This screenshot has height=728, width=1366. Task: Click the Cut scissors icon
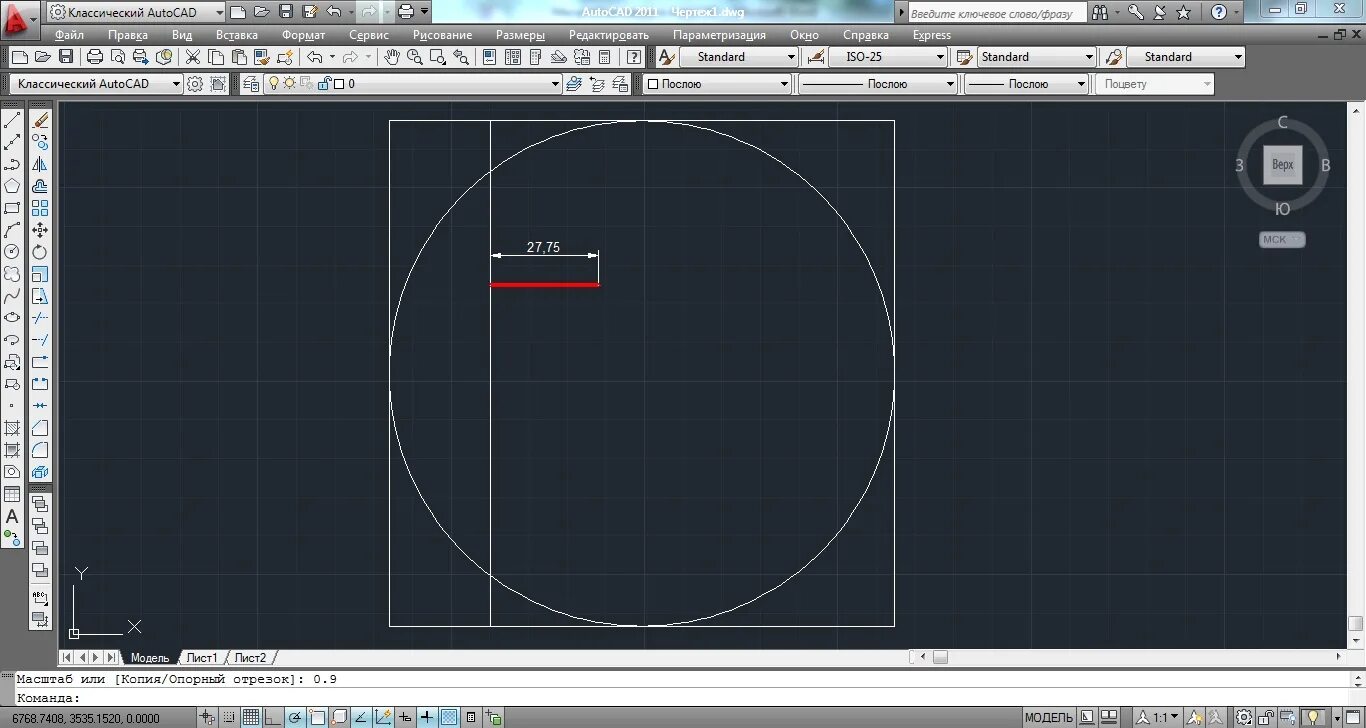(193, 57)
